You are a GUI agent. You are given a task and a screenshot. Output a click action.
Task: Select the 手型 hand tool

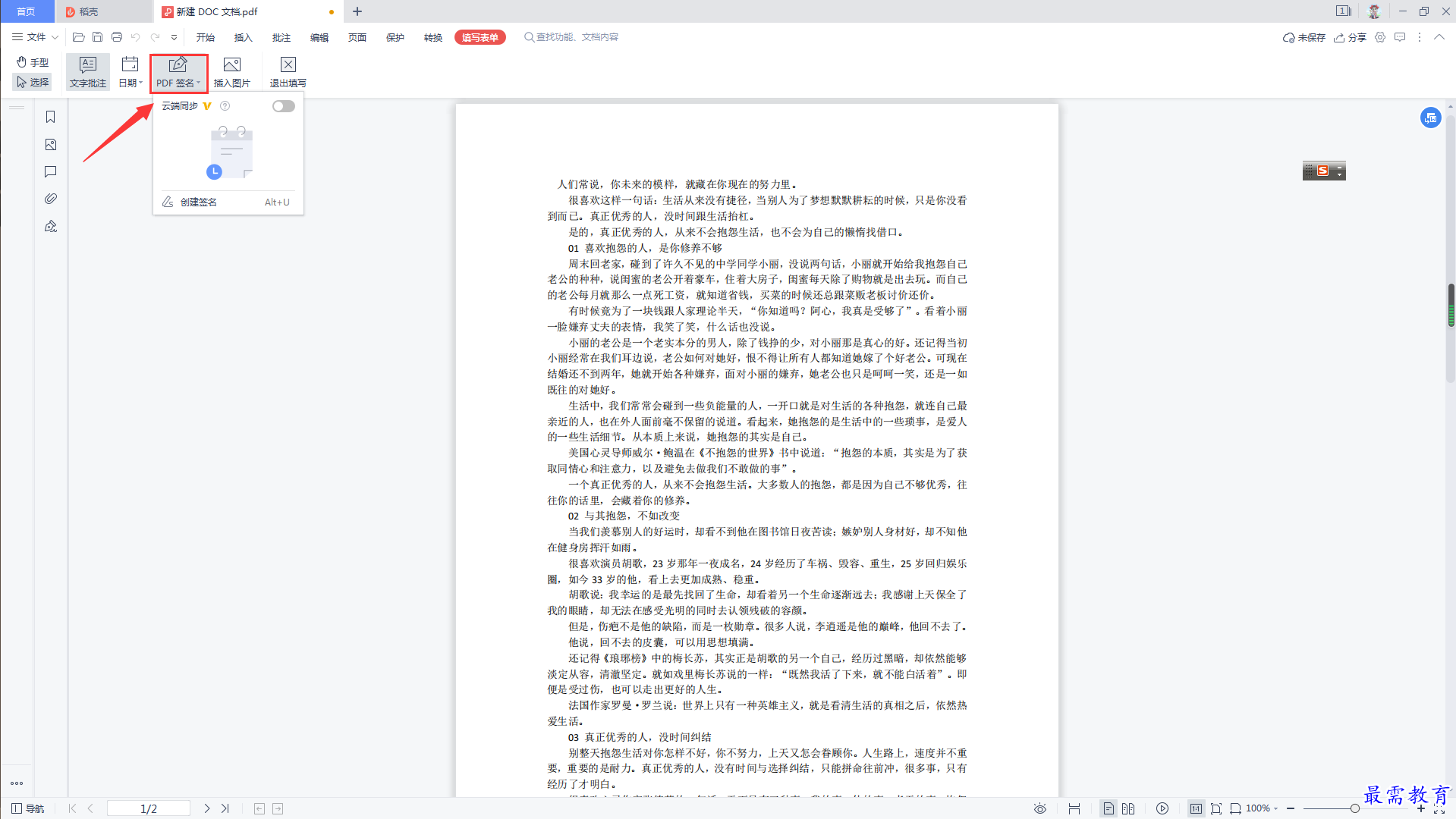33,62
